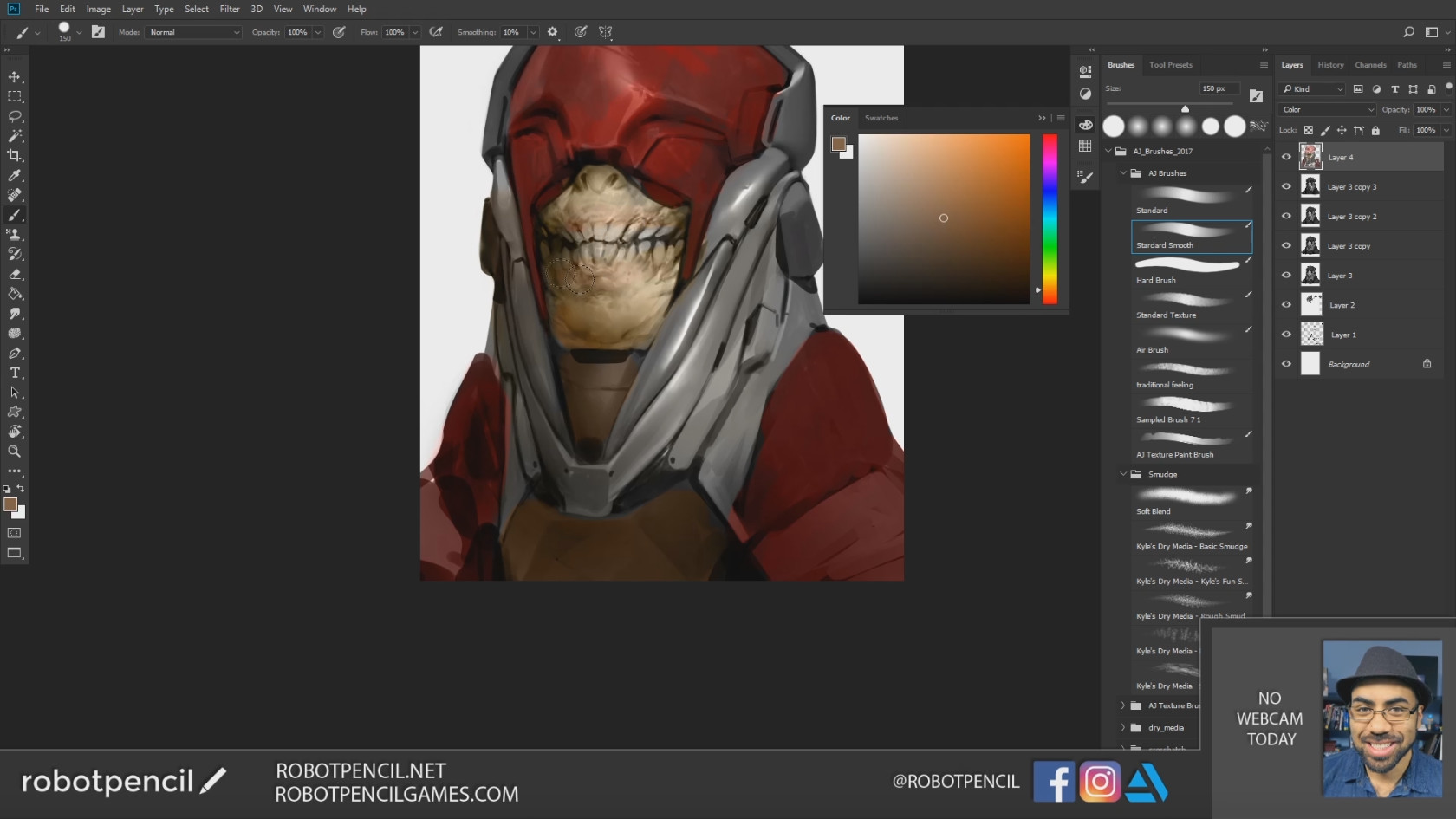
Task: Open the layer Kind filter dropdown
Action: 1313,89
